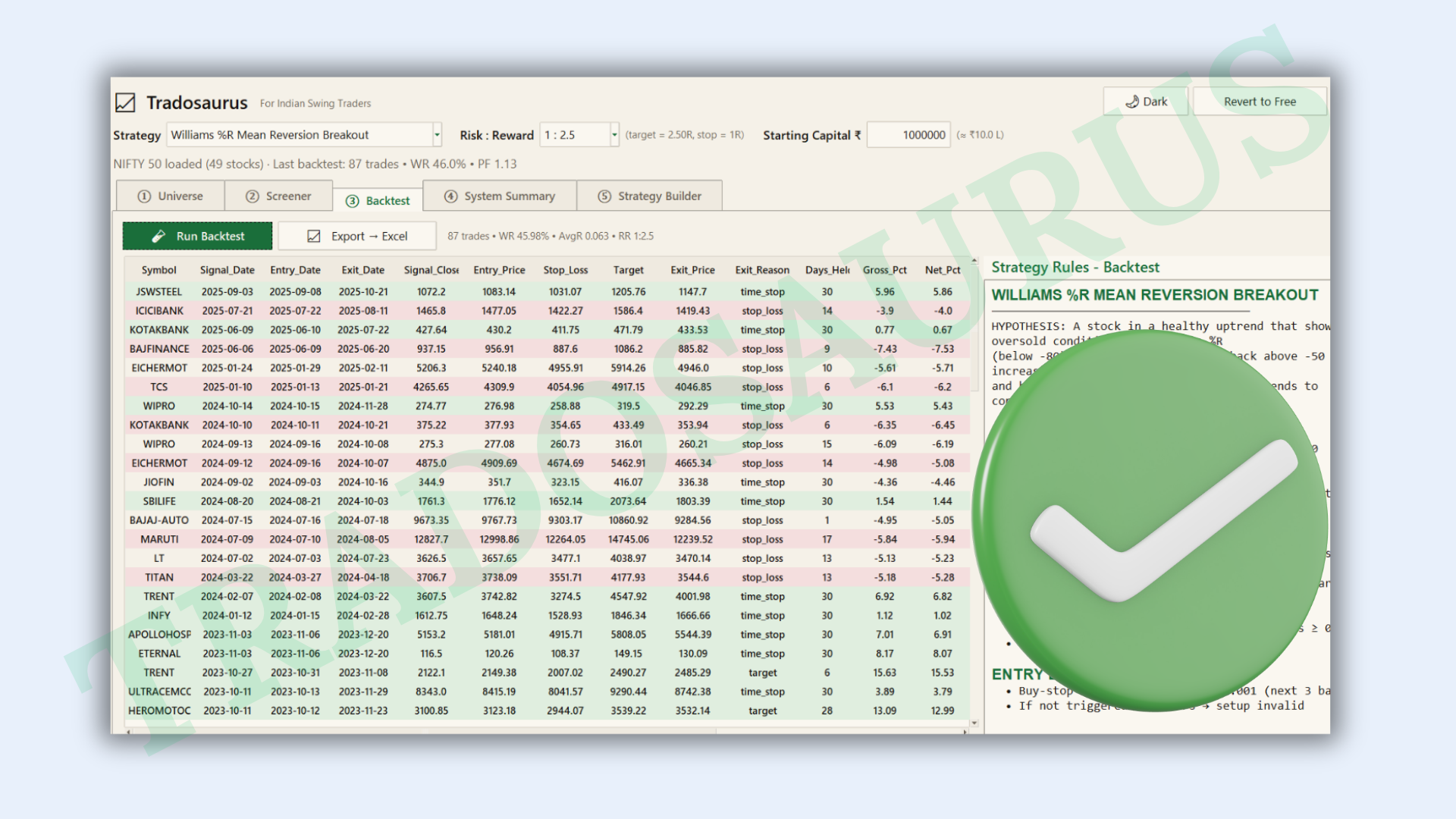
Task: Click the 87 trades summary line
Action: (x=550, y=236)
